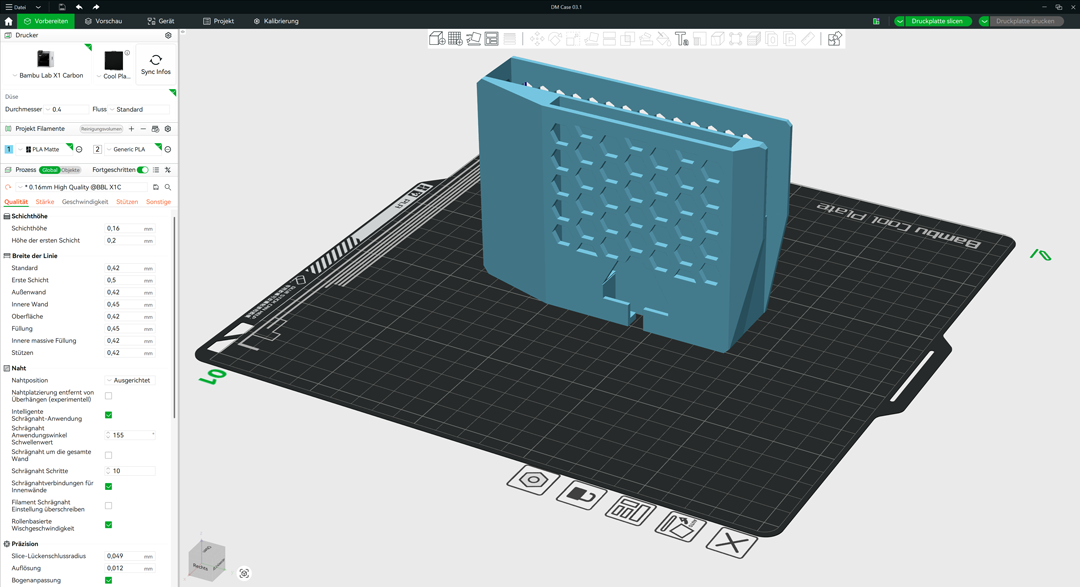Open the Fluss Standard dropdown
The height and width of the screenshot is (587, 1080).
pos(140,110)
